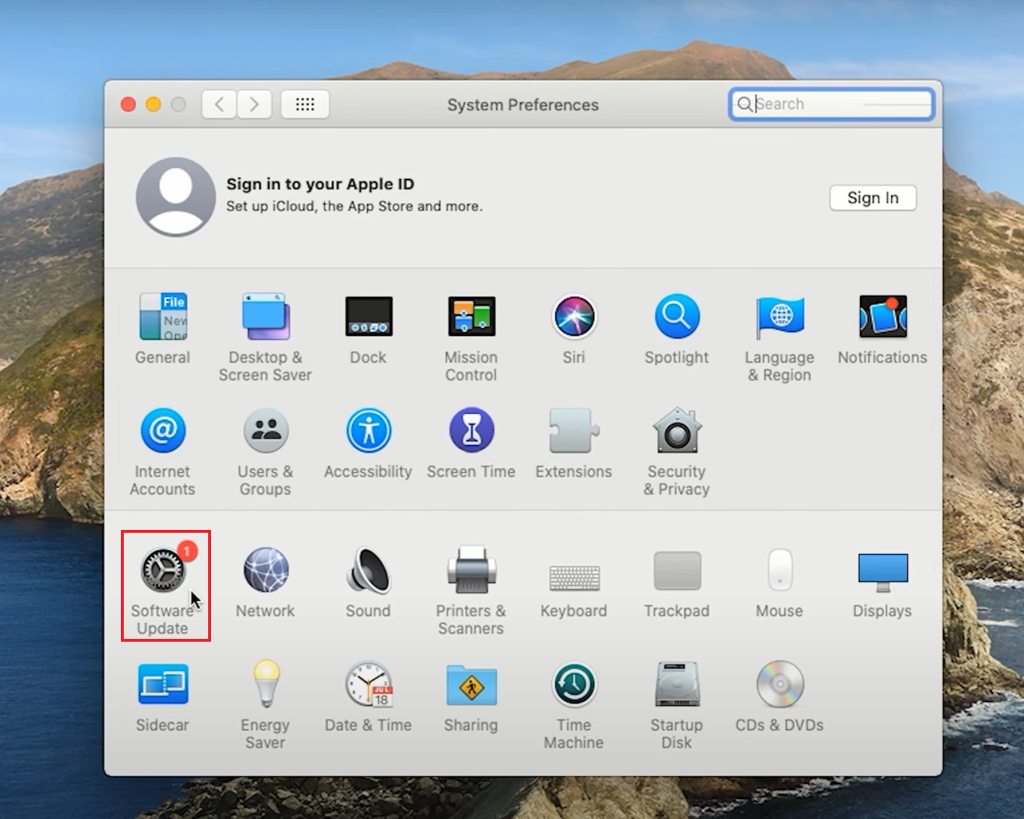Click the Apple ID profile picture
The image size is (1024, 819).
coord(175,197)
